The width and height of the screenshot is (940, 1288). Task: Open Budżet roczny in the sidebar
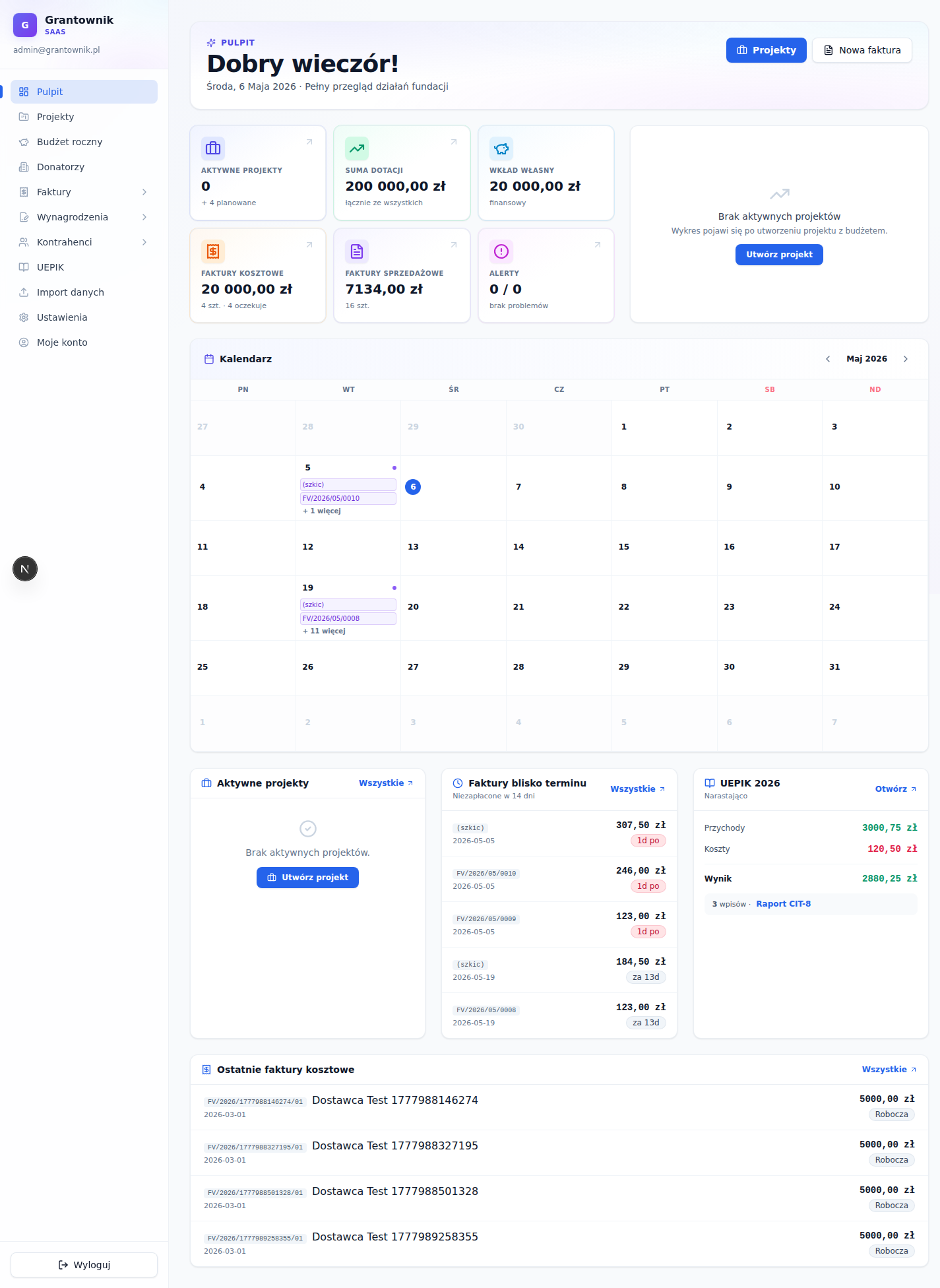[x=84, y=142]
